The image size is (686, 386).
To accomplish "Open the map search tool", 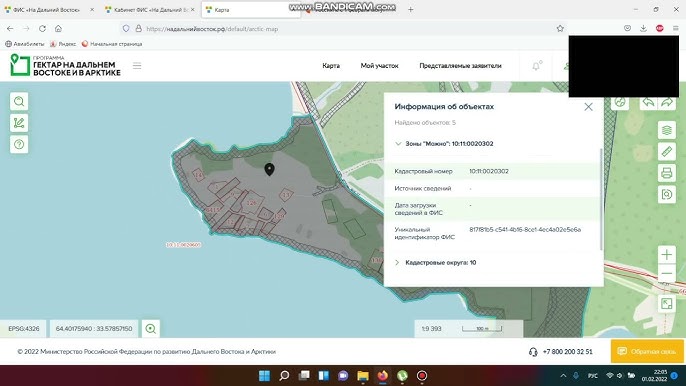I will point(19,102).
